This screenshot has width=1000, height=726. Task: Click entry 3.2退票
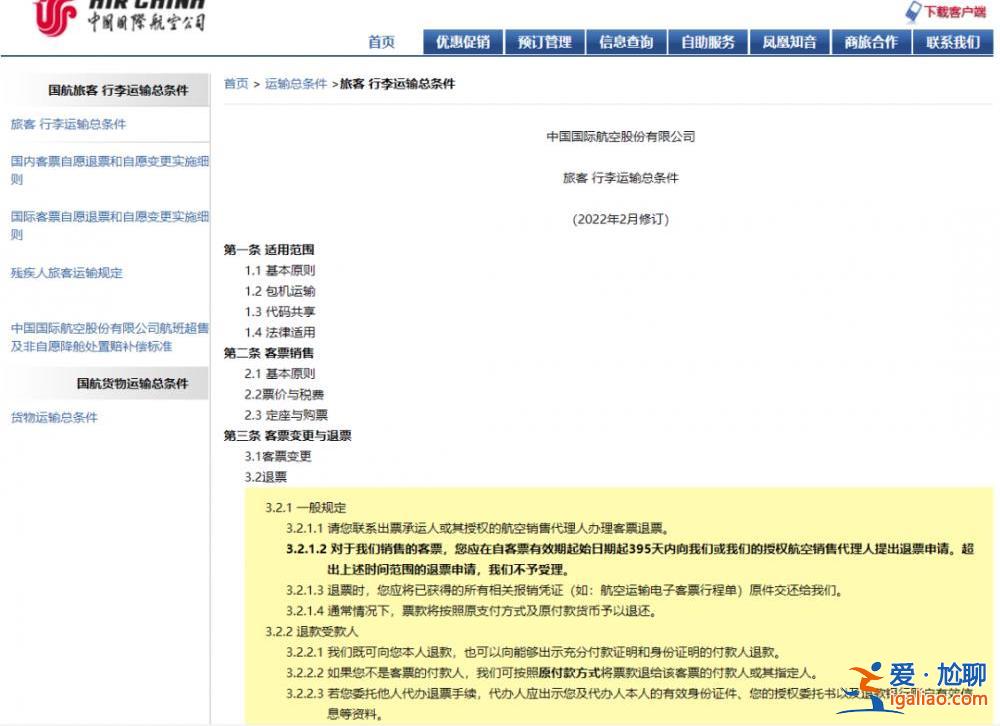265,477
